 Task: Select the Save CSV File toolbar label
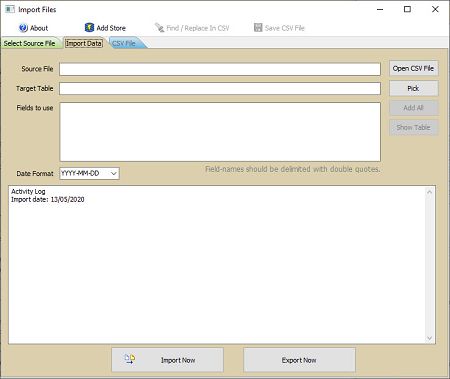point(285,28)
